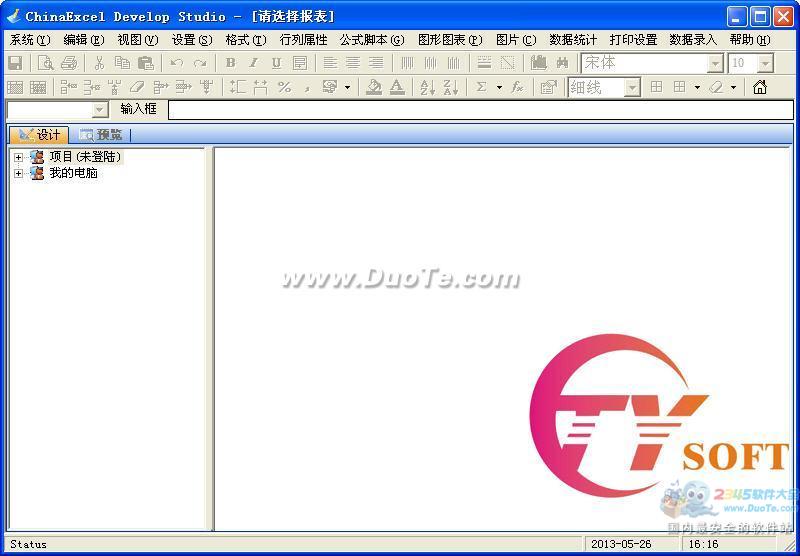800x556 pixels.
Task: Click the upward arrows column icon left of the eraser
Action: [115, 88]
